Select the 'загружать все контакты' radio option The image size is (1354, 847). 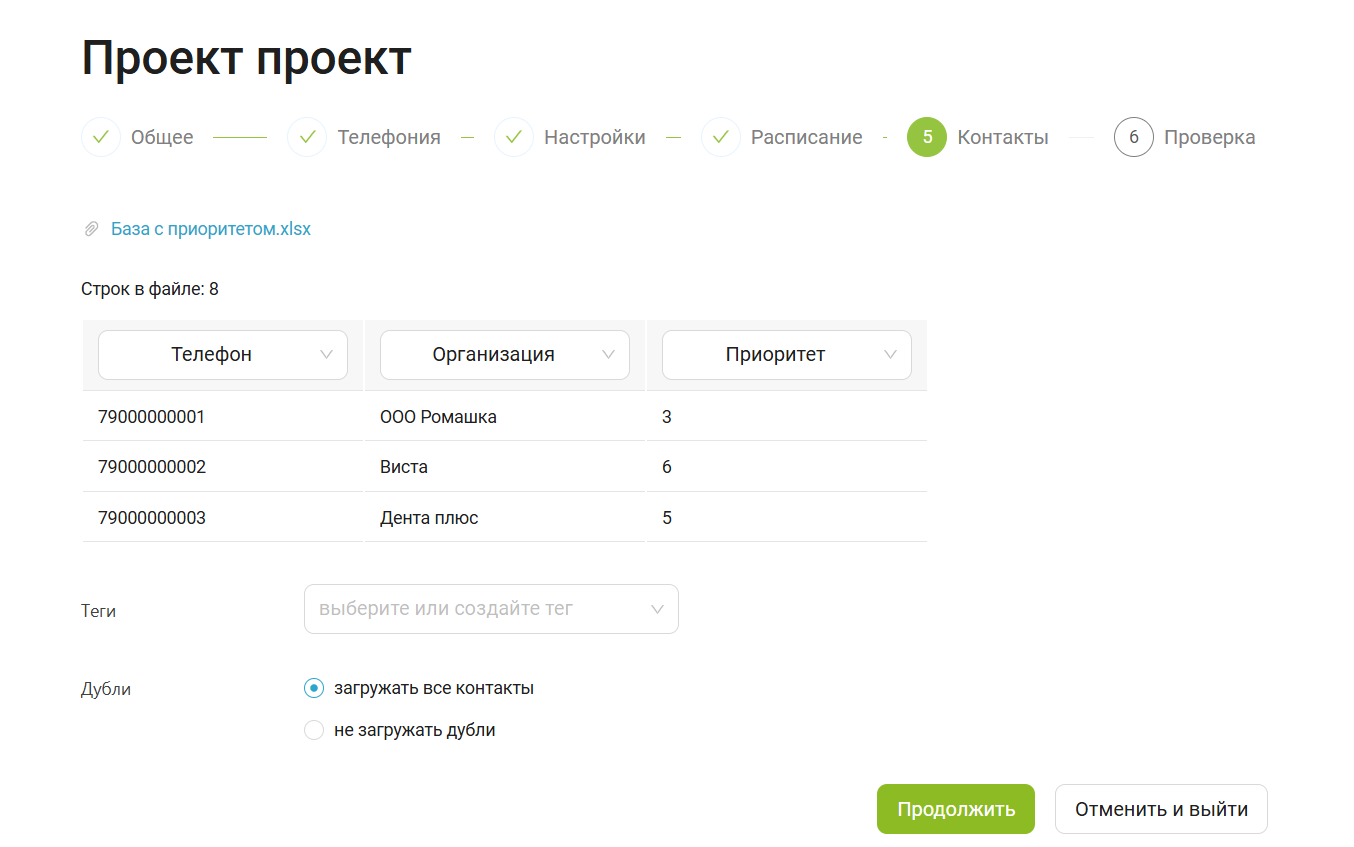[314, 688]
